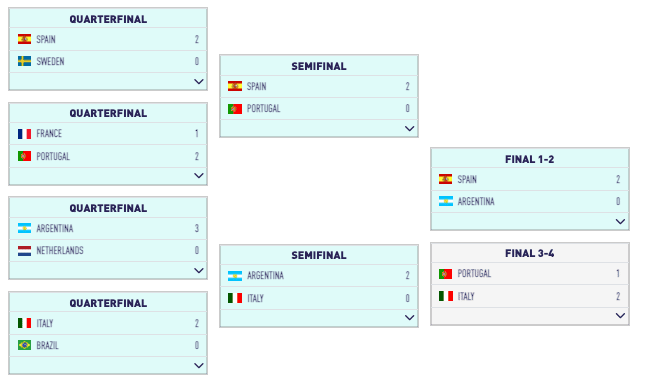Image resolution: width=648 pixels, height=388 pixels.
Task: Expand Final 1-2 match details
Action: 620,221
